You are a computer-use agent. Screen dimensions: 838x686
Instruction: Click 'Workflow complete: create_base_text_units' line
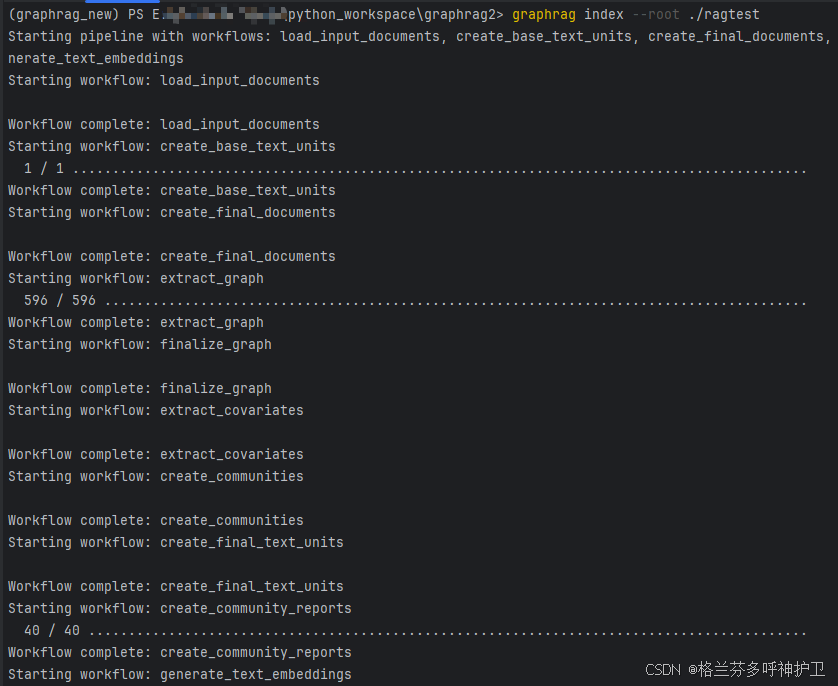click(172, 190)
